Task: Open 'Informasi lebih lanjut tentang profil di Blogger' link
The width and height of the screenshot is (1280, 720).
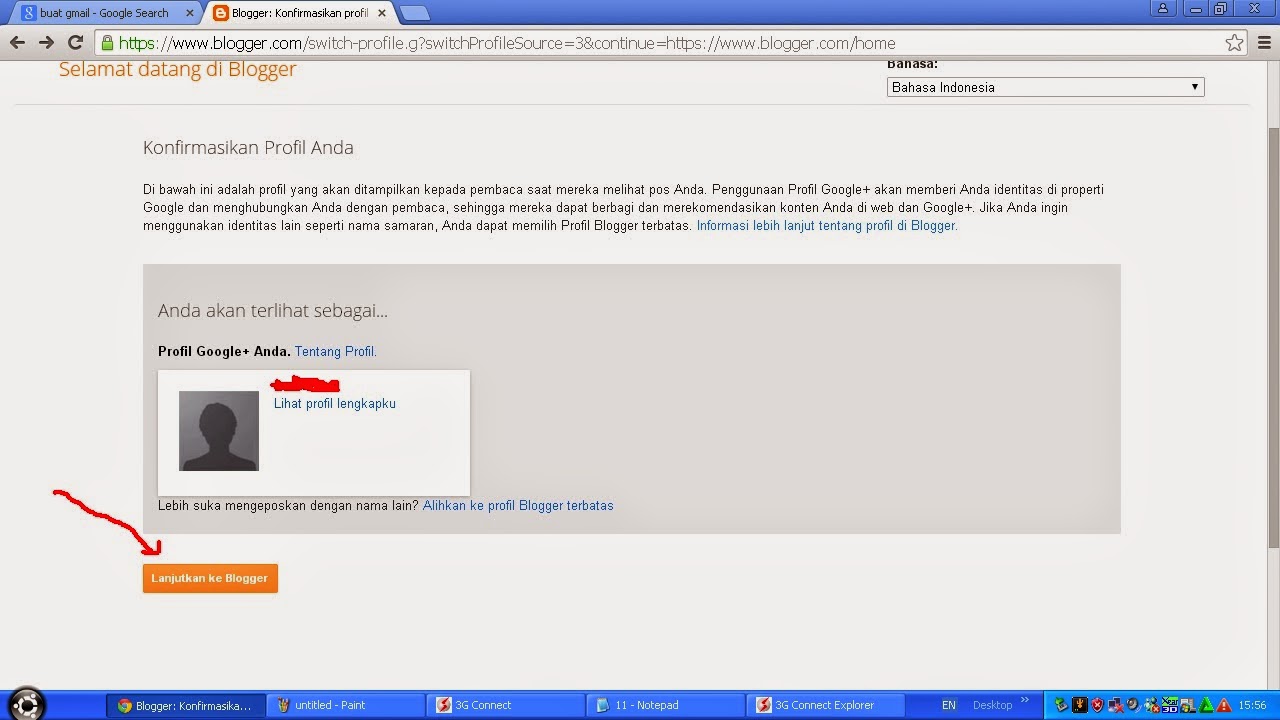Action: [827, 226]
